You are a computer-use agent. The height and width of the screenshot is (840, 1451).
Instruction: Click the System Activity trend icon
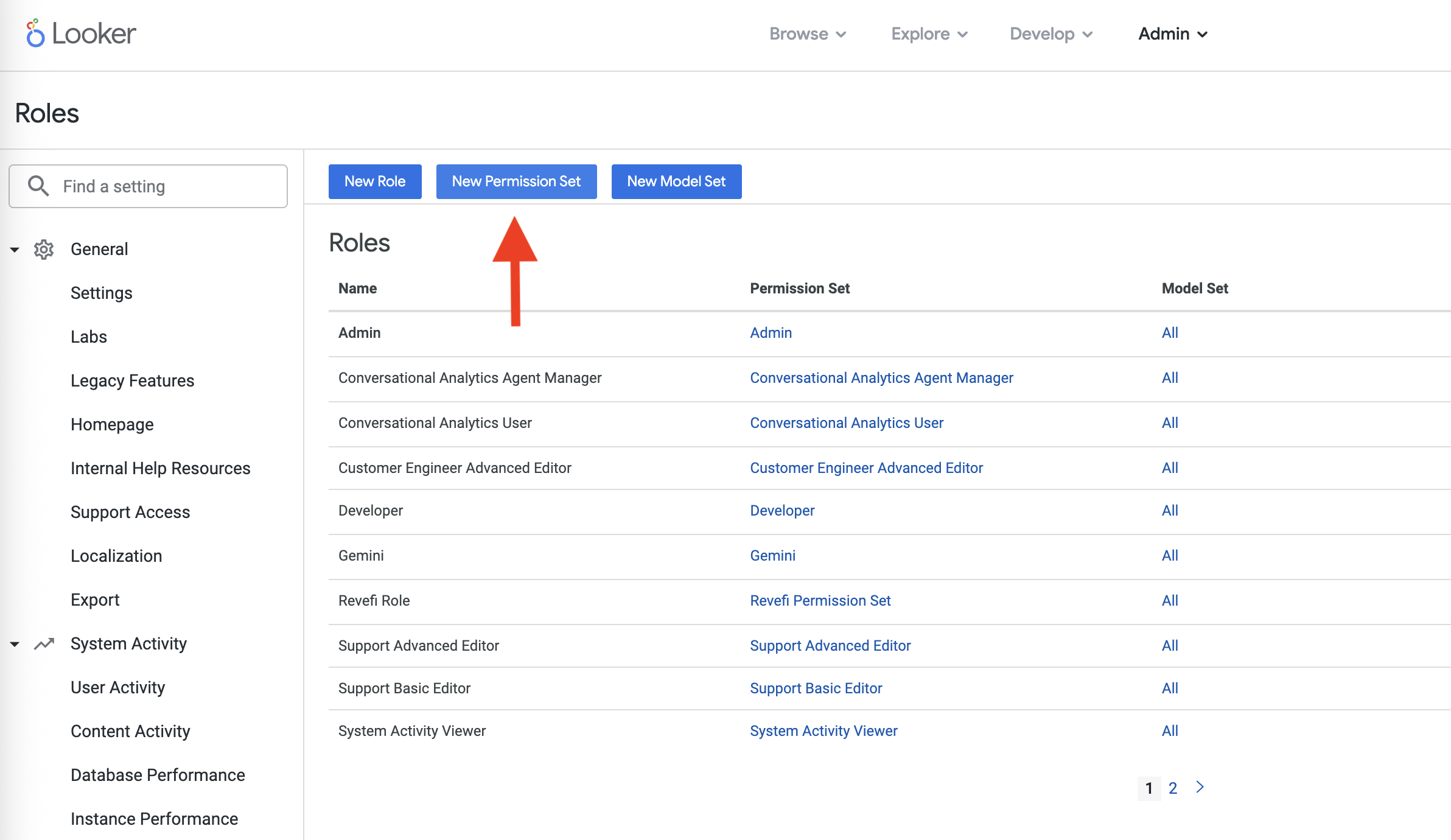click(x=44, y=644)
